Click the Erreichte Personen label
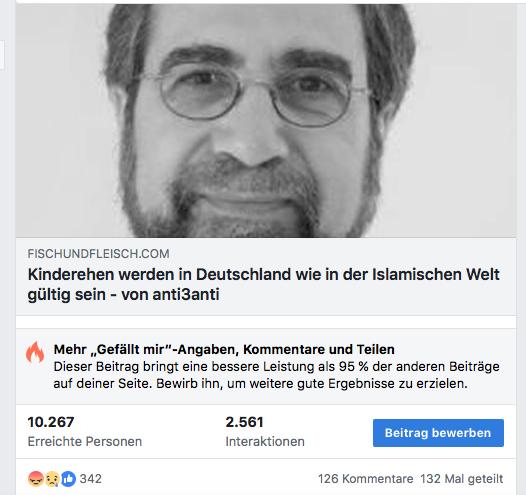This screenshot has height=495, width=526. (x=85, y=442)
